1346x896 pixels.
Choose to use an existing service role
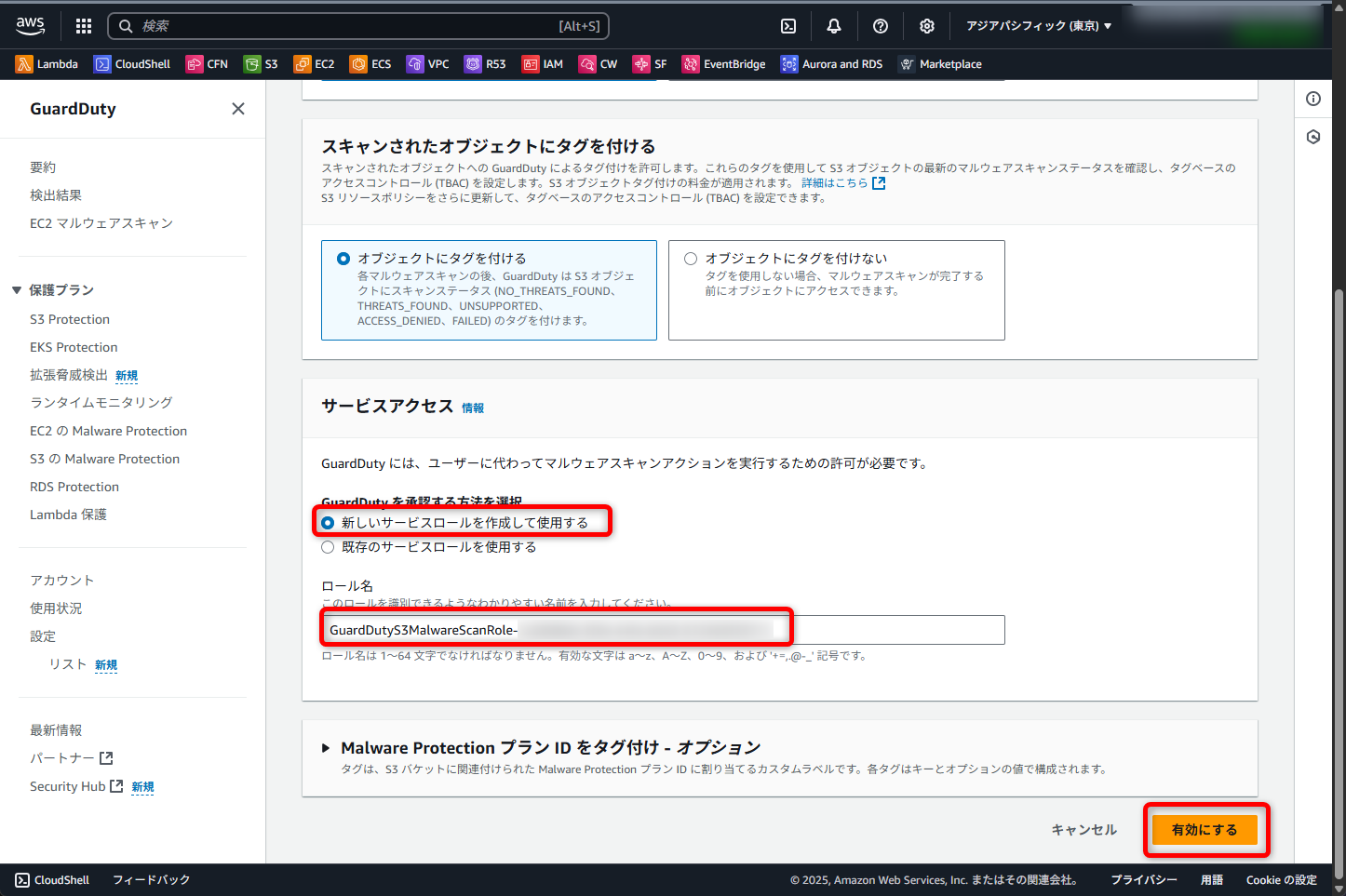click(328, 547)
